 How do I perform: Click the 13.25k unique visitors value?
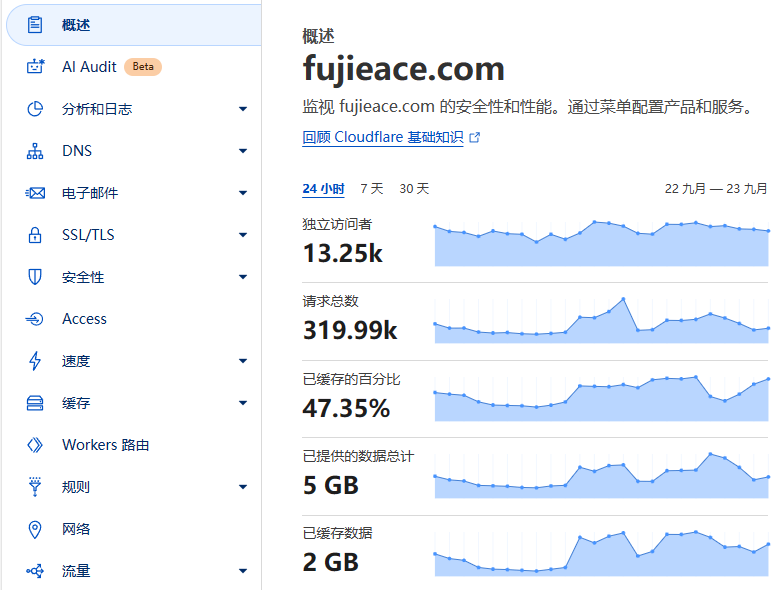tap(343, 253)
